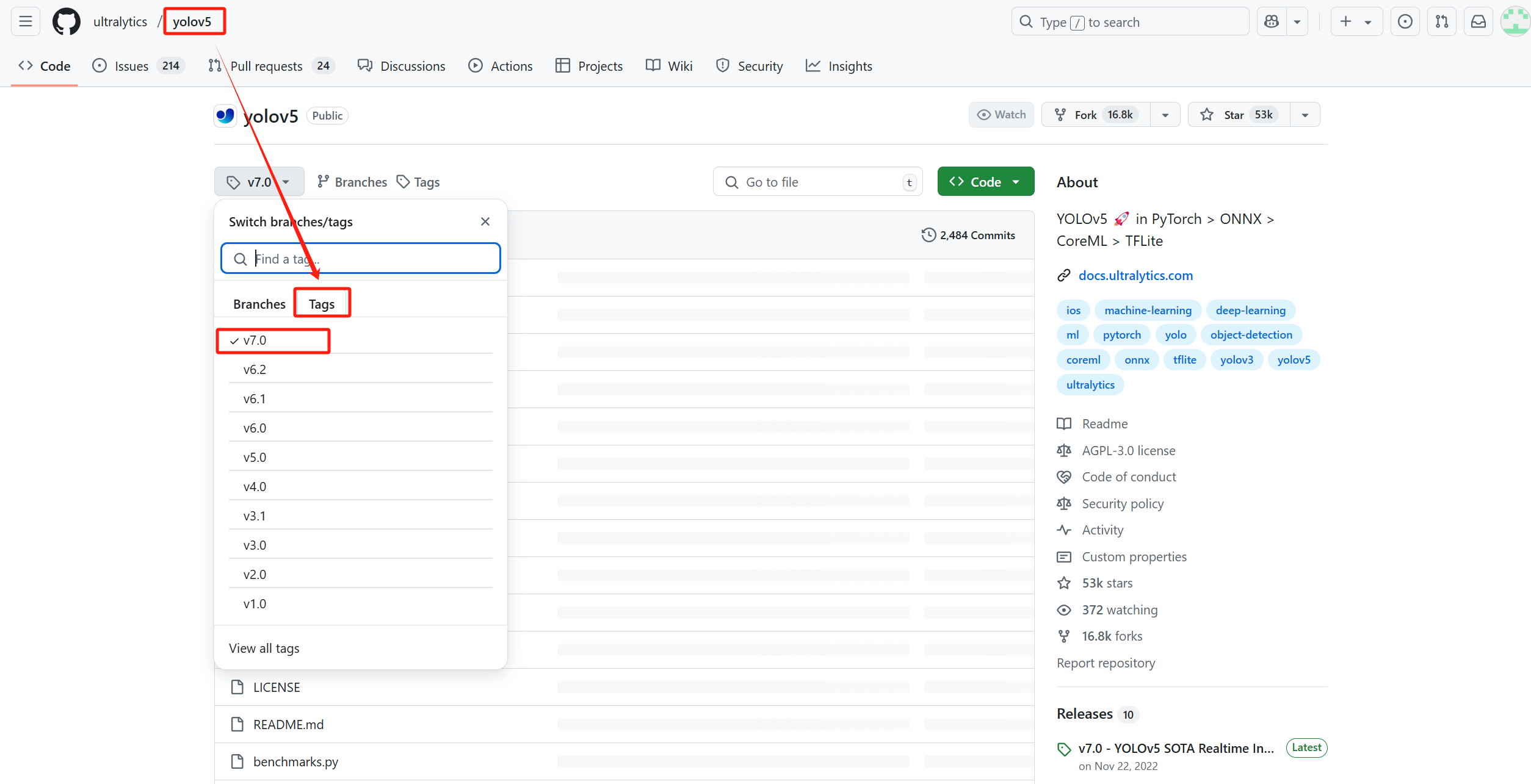
Task: Toggle Watch on the repository
Action: click(1001, 115)
